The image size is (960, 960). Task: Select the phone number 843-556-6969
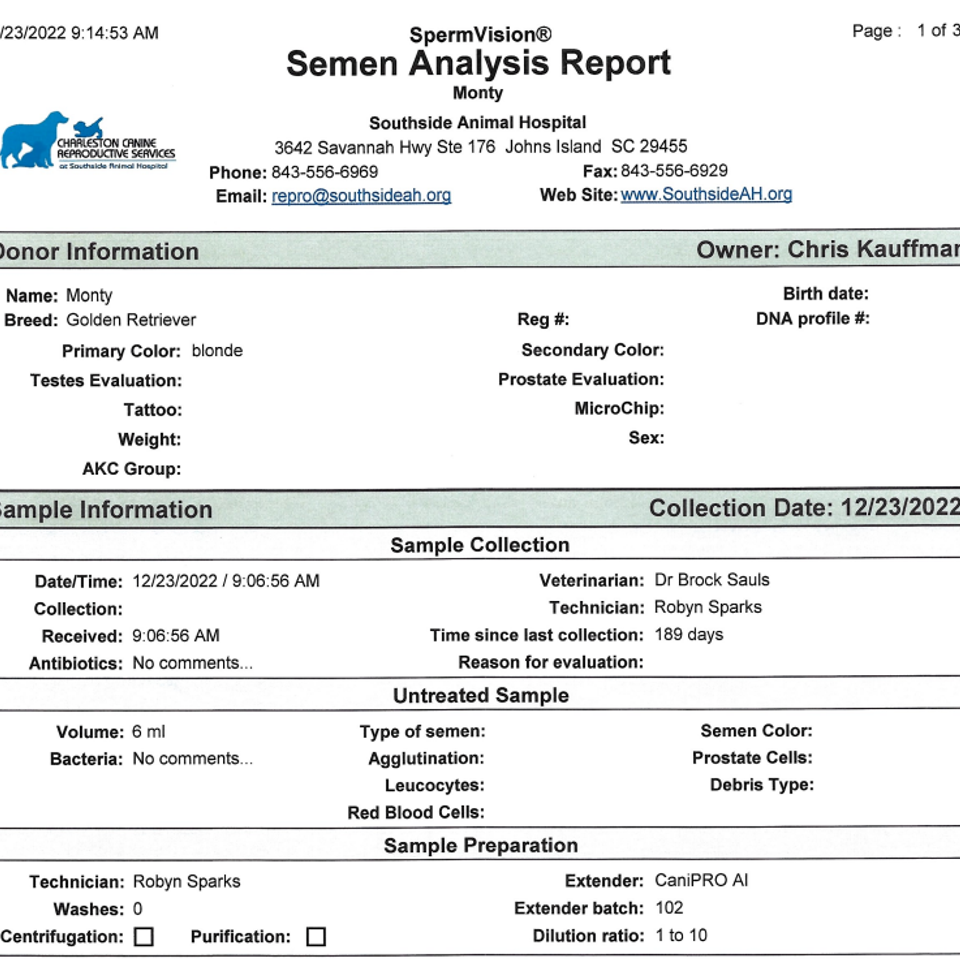(324, 172)
